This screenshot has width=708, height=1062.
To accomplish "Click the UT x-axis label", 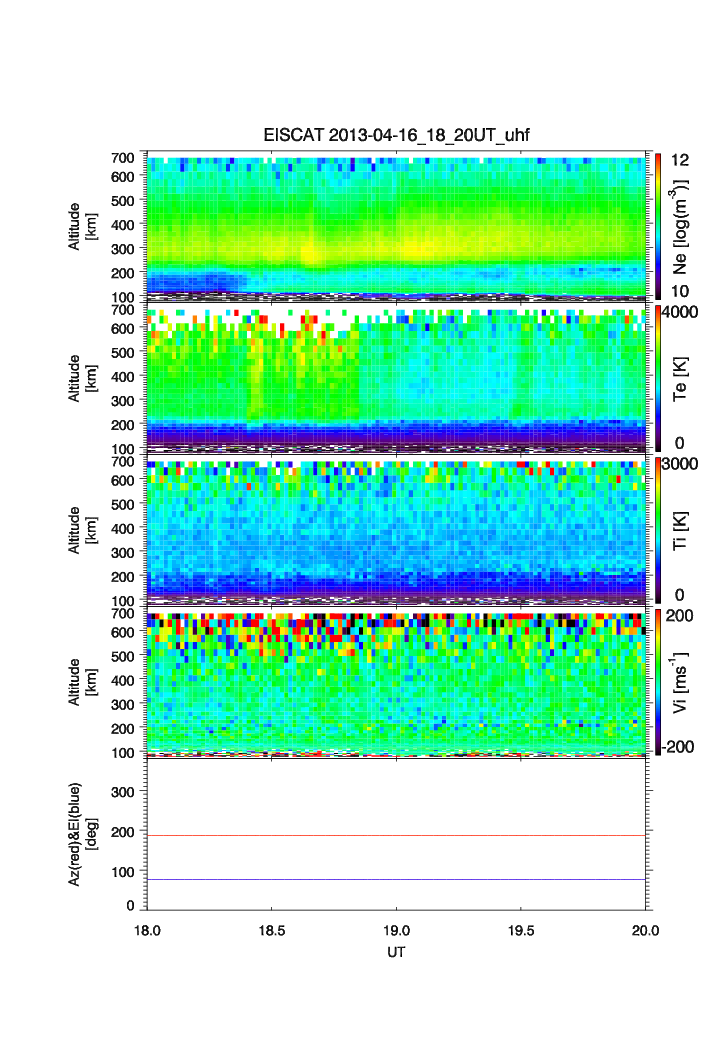I will (x=397, y=952).
